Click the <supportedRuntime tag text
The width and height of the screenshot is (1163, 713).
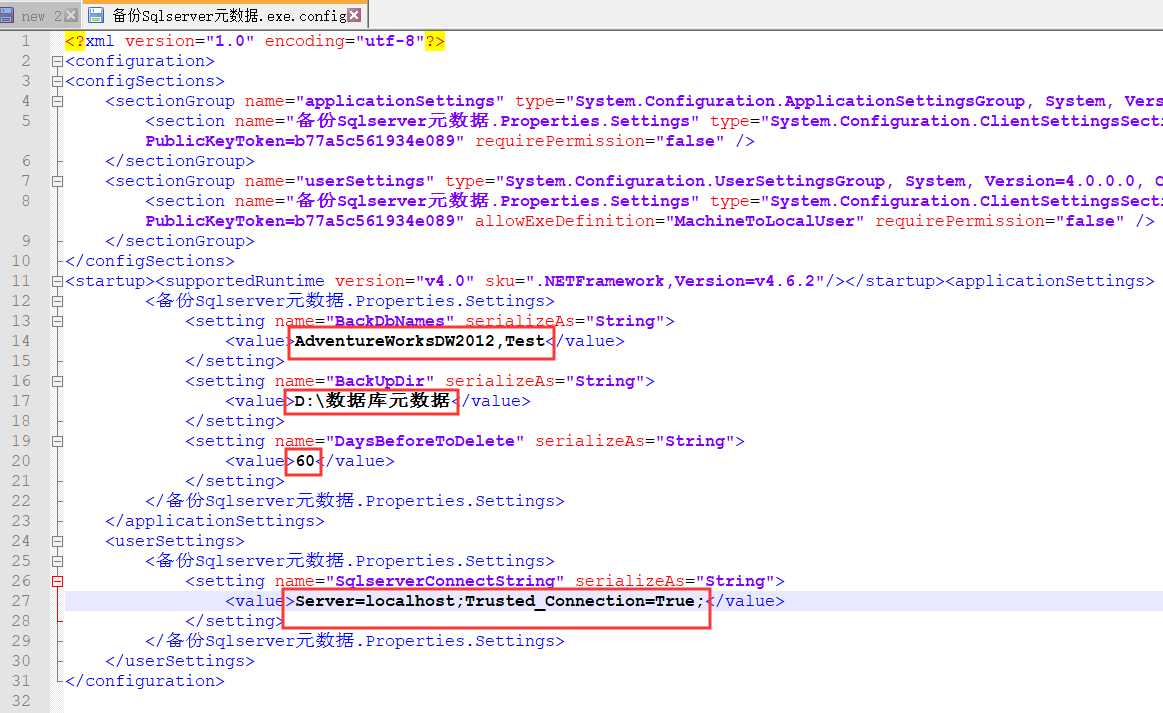coord(240,281)
